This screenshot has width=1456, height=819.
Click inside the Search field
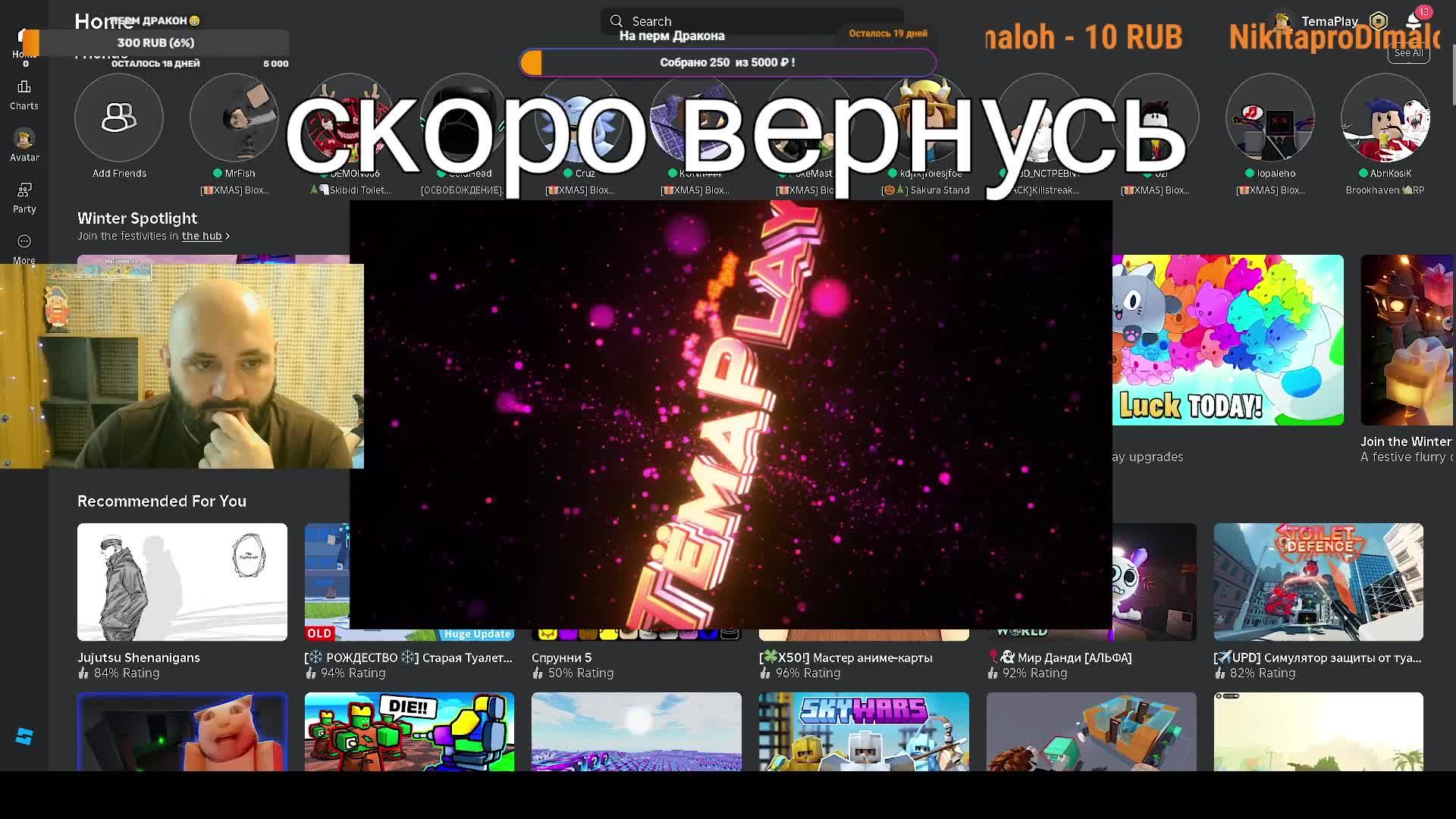(x=752, y=21)
